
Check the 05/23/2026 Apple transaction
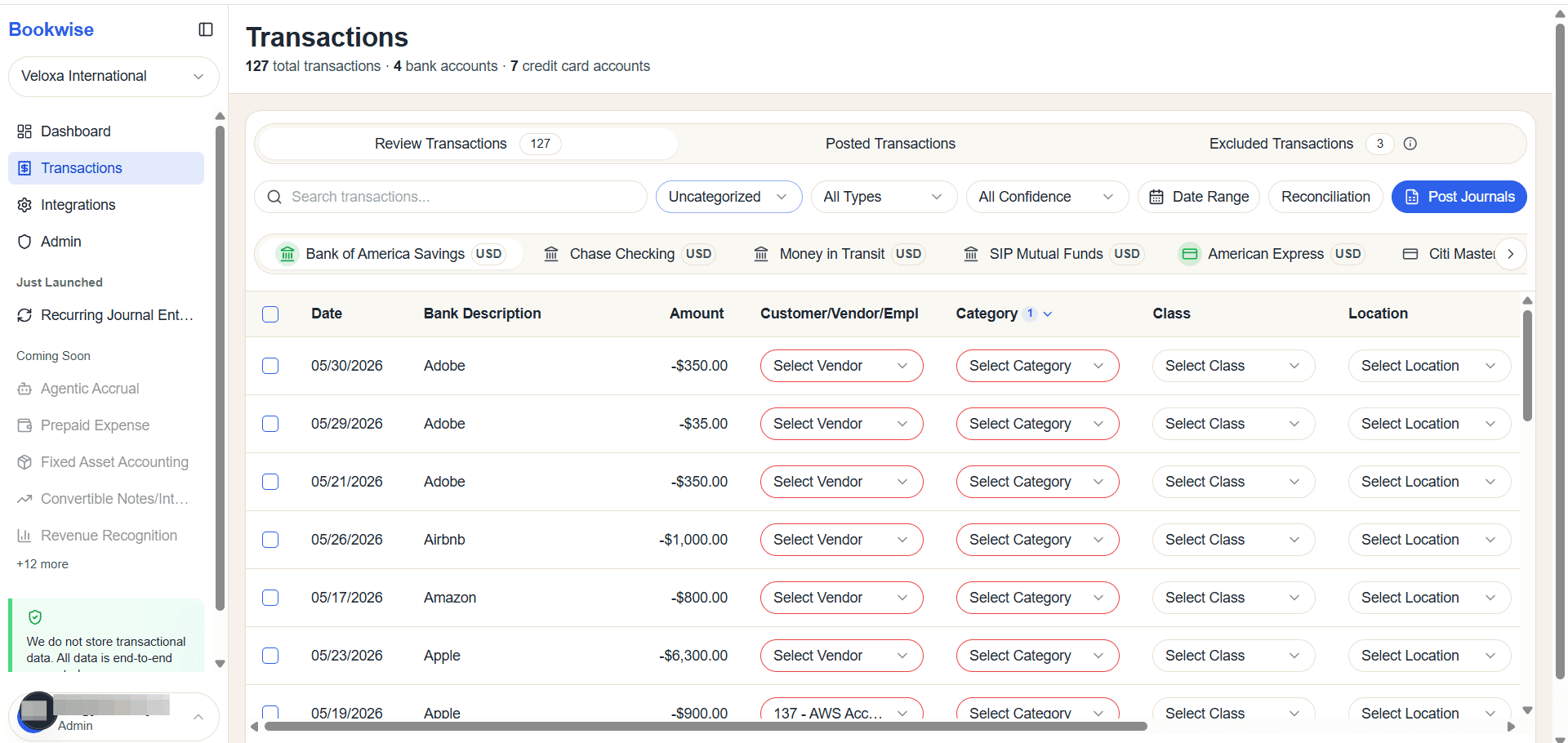[x=270, y=656]
